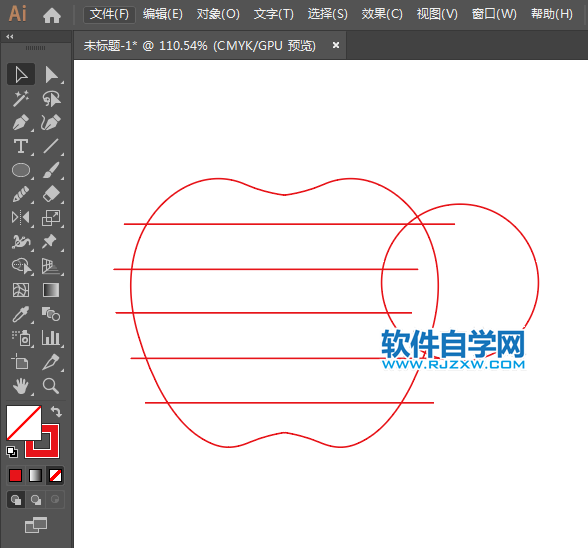Image resolution: width=588 pixels, height=548 pixels.
Task: Select the Direct Selection tool
Action: pyautogui.click(x=51, y=74)
